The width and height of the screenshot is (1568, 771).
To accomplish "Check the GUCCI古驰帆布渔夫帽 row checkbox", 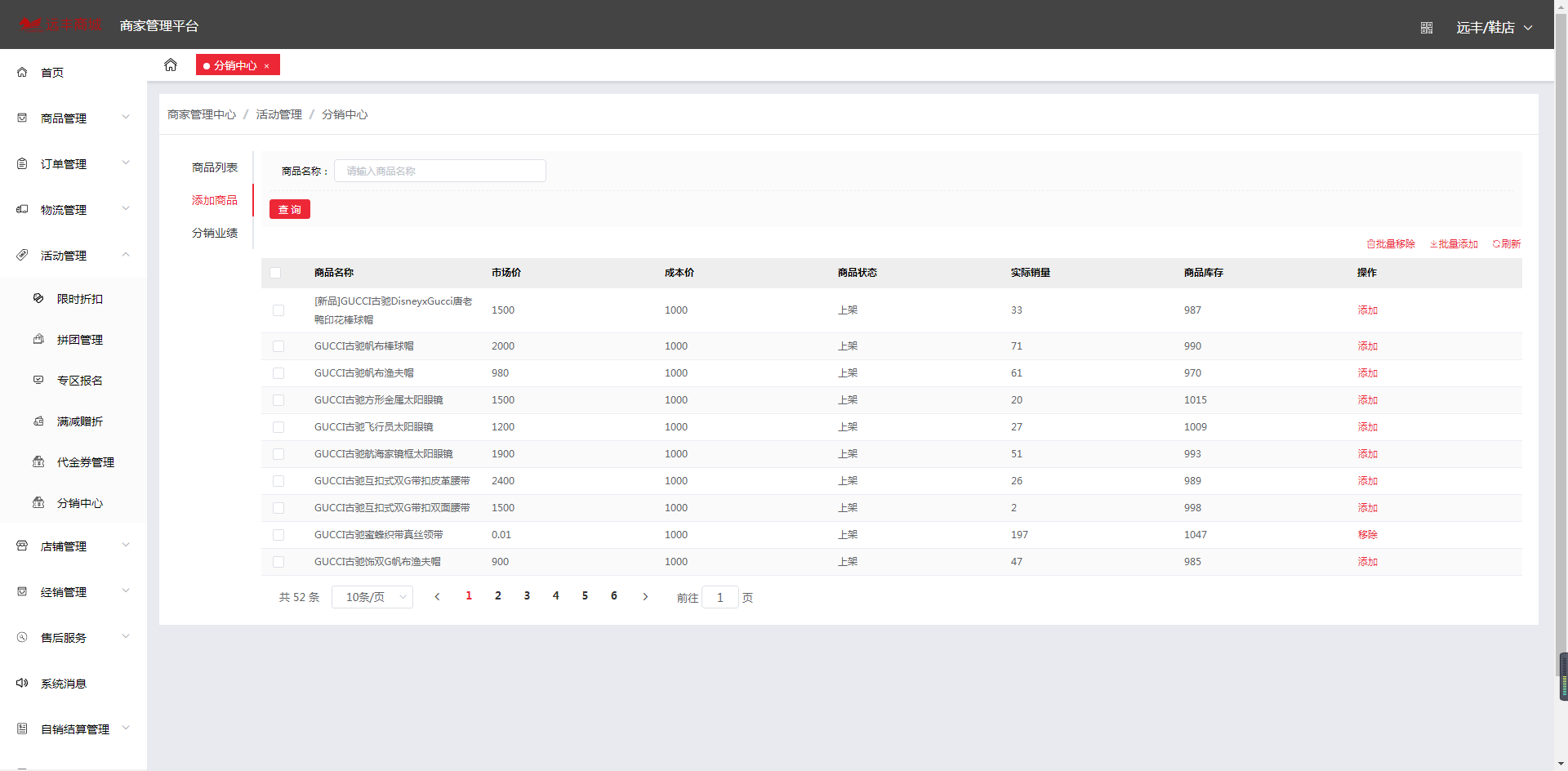I will pos(278,373).
